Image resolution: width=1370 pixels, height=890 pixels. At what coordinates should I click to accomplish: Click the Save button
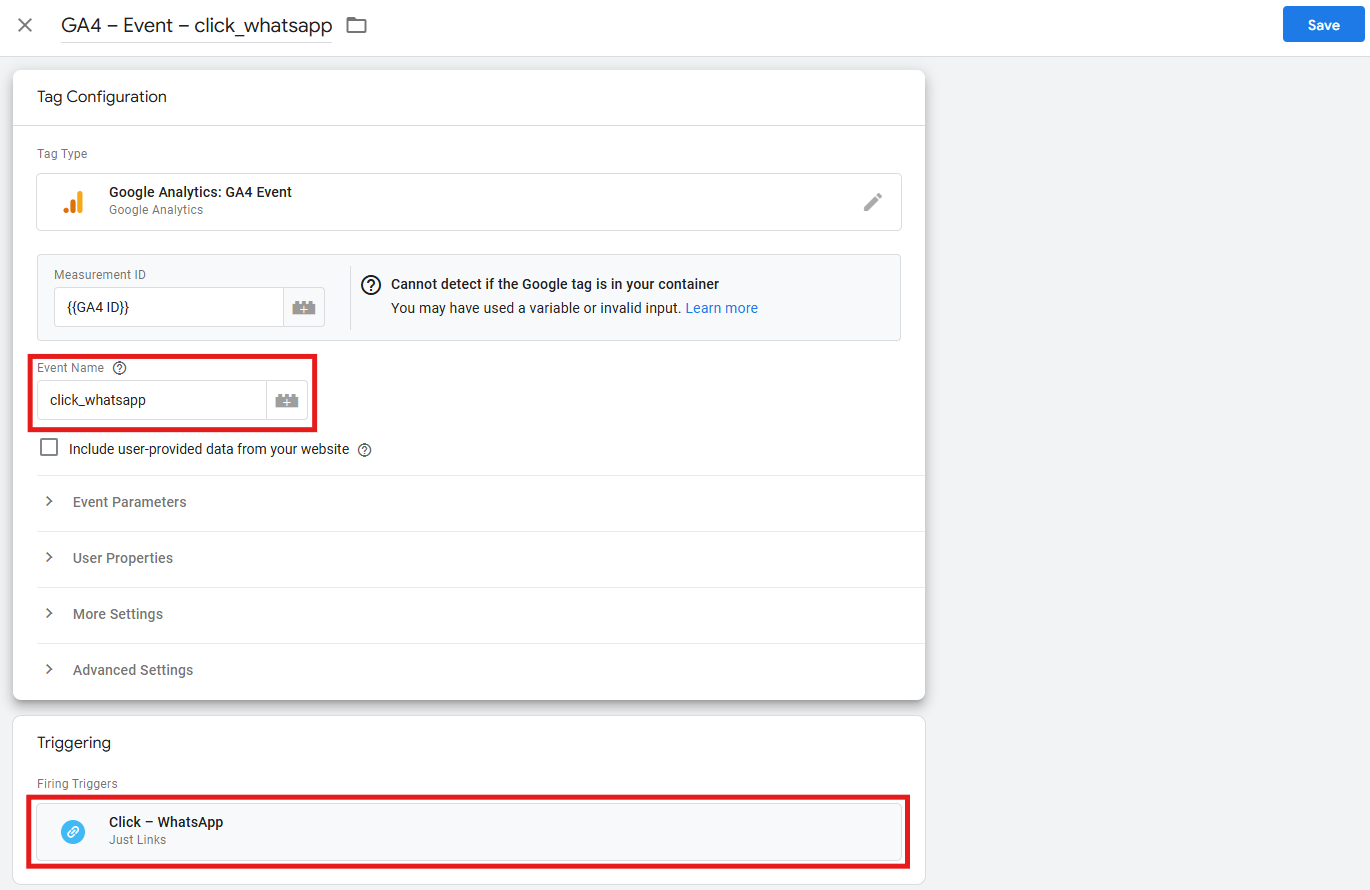tap(1323, 25)
